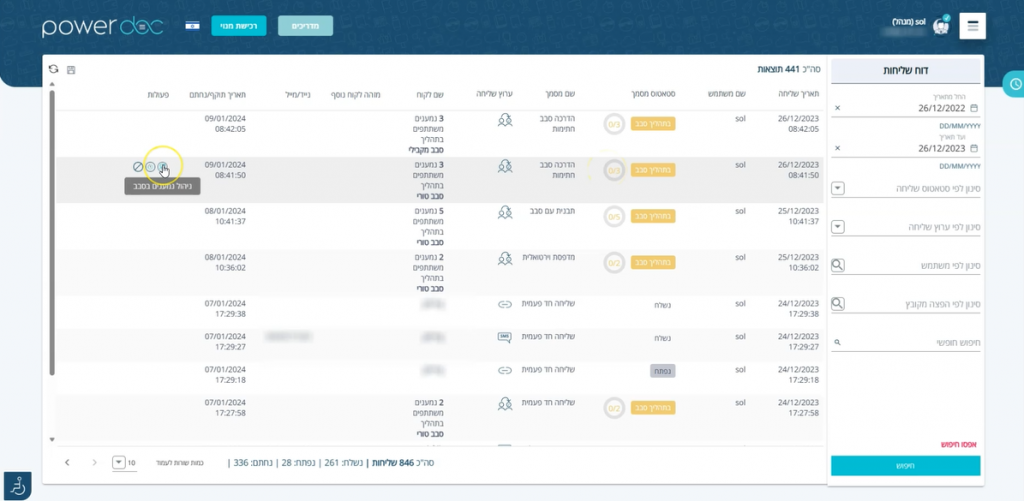Click the refresh icon above the table
The height and width of the screenshot is (501, 1024).
pos(53,69)
